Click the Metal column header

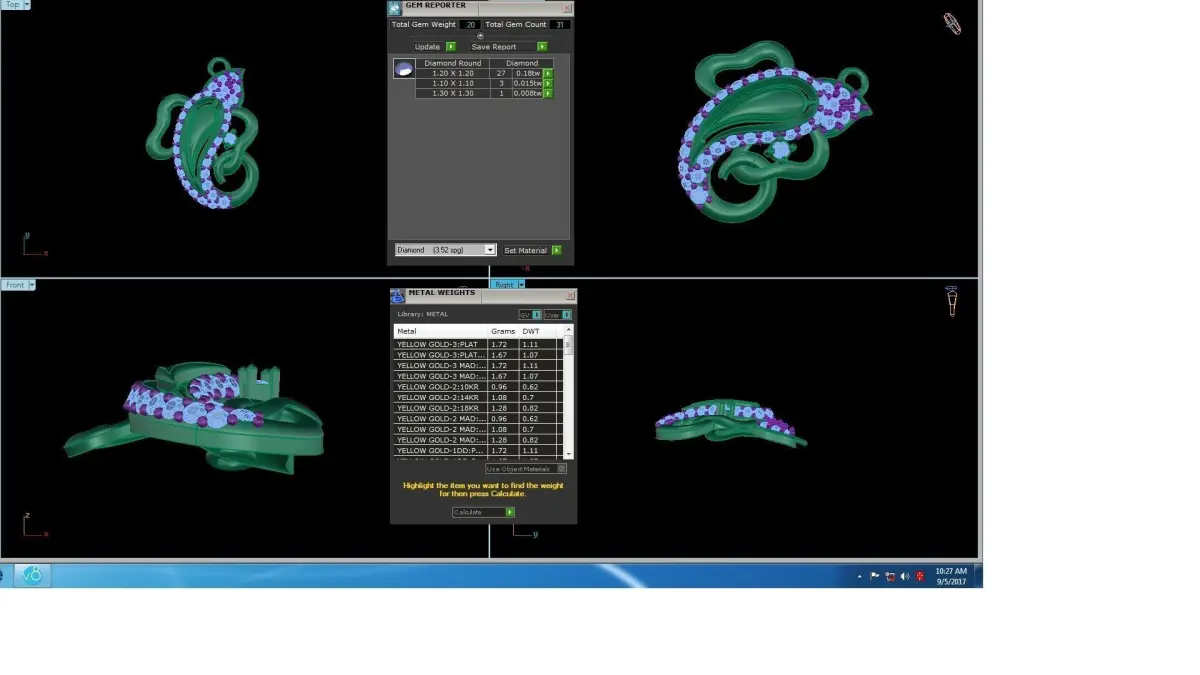441,331
